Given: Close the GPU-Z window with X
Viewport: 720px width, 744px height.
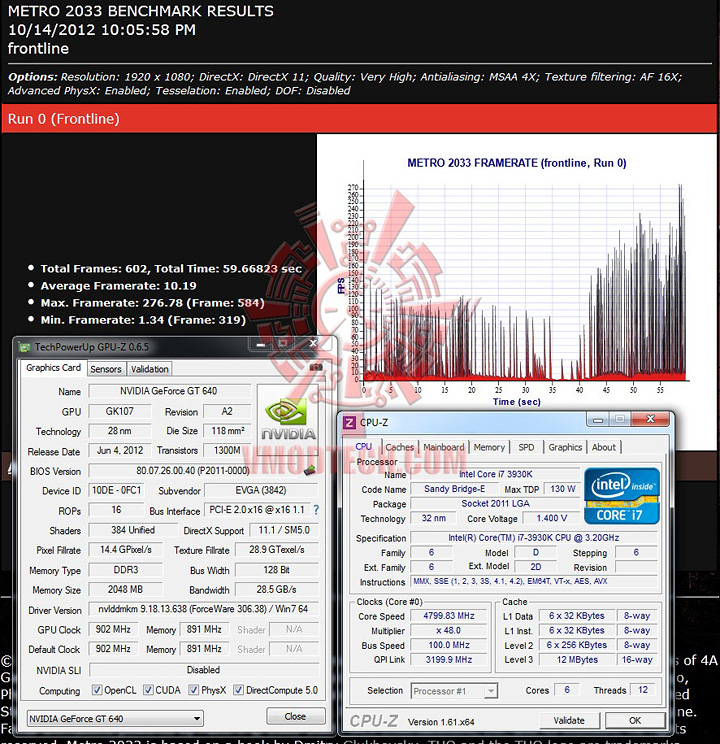Looking at the screenshot, I should [313, 343].
